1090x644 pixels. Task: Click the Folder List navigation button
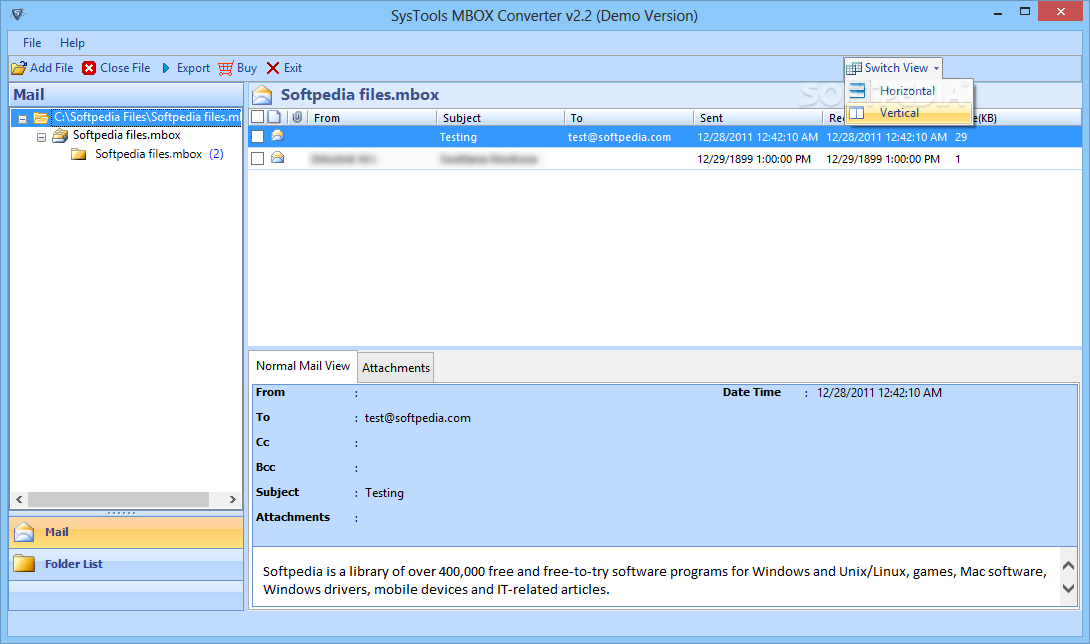(126, 564)
